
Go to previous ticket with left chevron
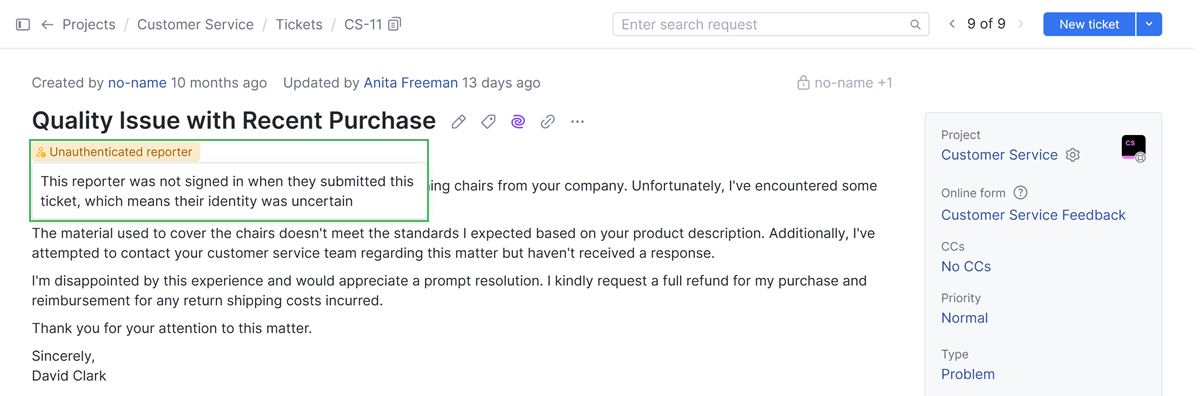[x=952, y=24]
